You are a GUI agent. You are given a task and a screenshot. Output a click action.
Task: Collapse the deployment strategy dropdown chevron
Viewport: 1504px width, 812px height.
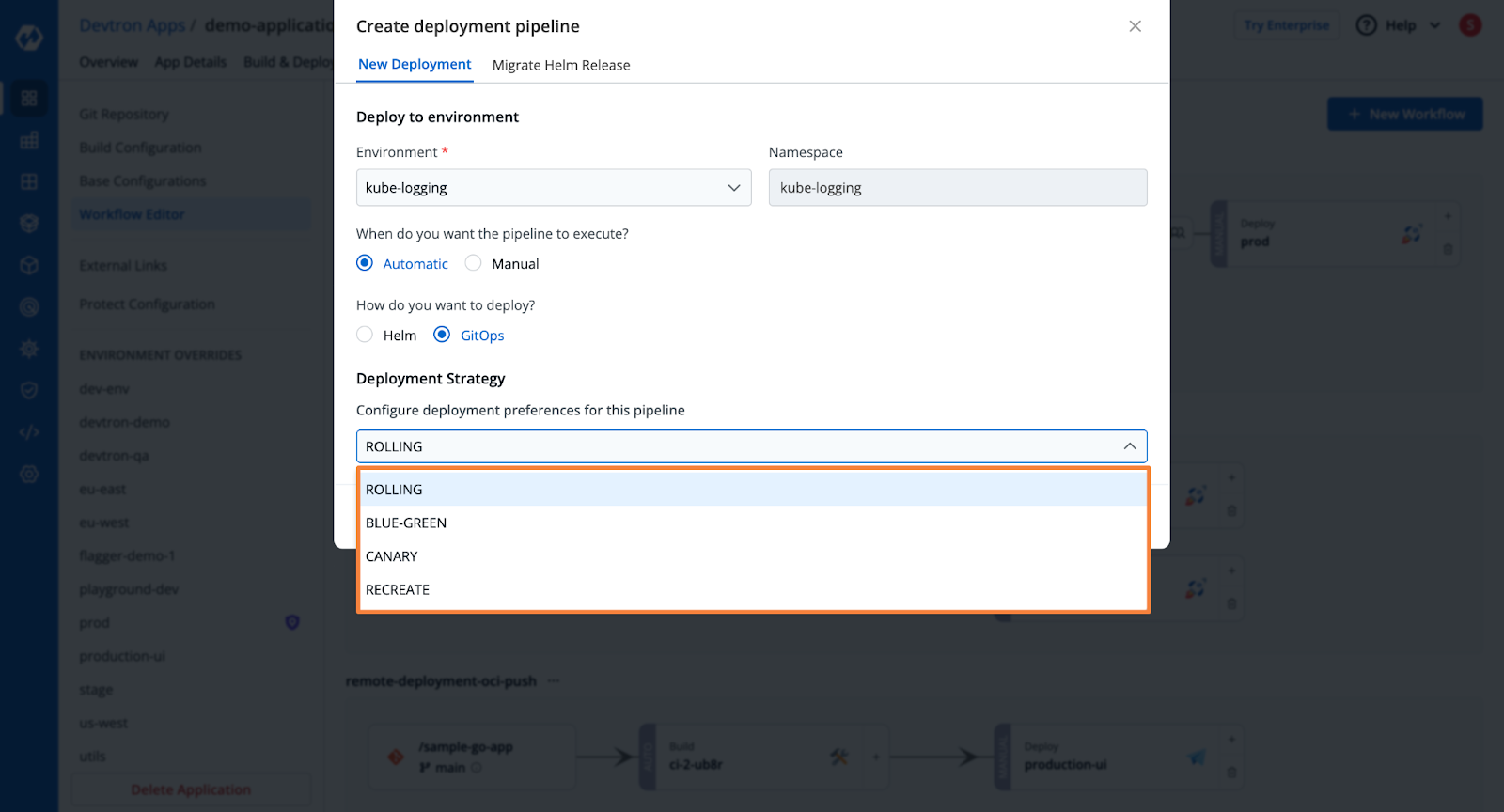1130,446
